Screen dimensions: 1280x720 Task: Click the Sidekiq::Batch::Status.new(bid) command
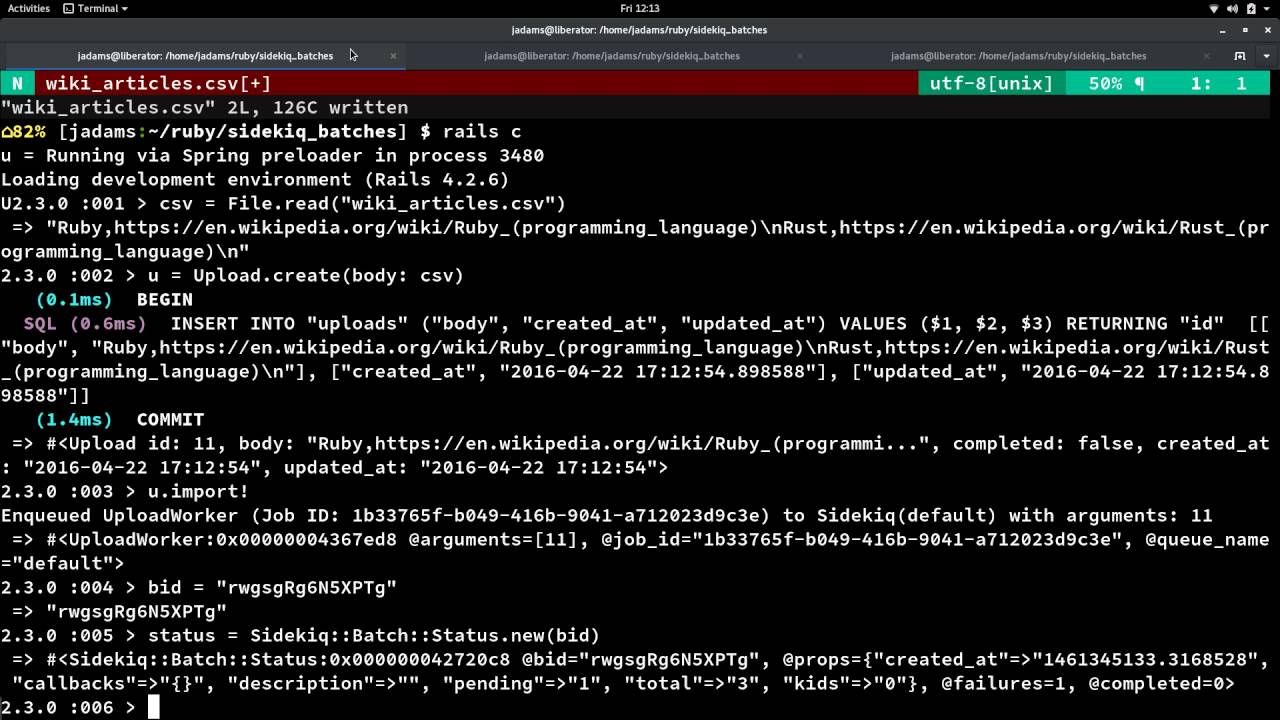[x=425, y=636]
